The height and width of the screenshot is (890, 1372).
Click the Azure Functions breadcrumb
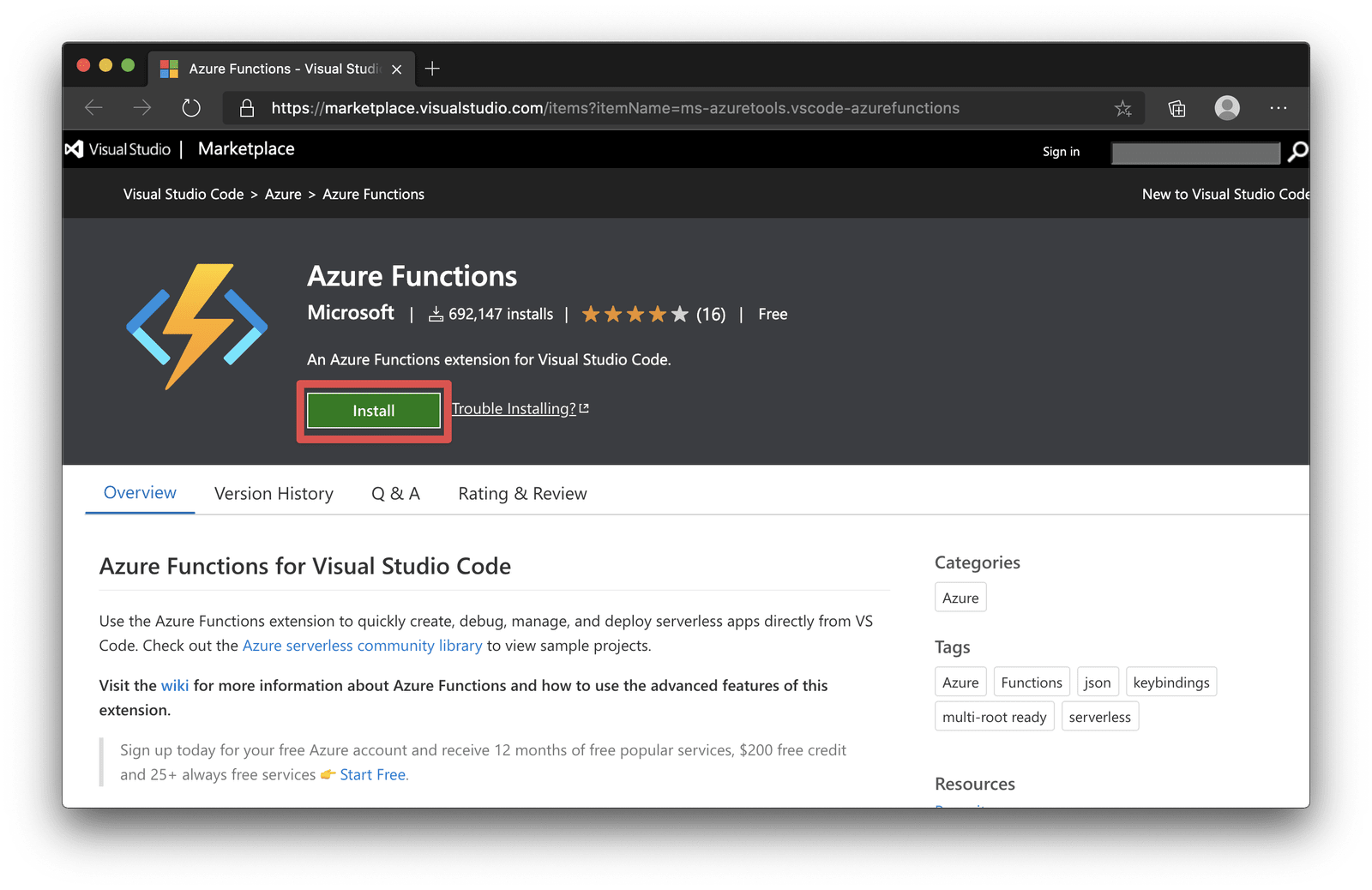[373, 195]
